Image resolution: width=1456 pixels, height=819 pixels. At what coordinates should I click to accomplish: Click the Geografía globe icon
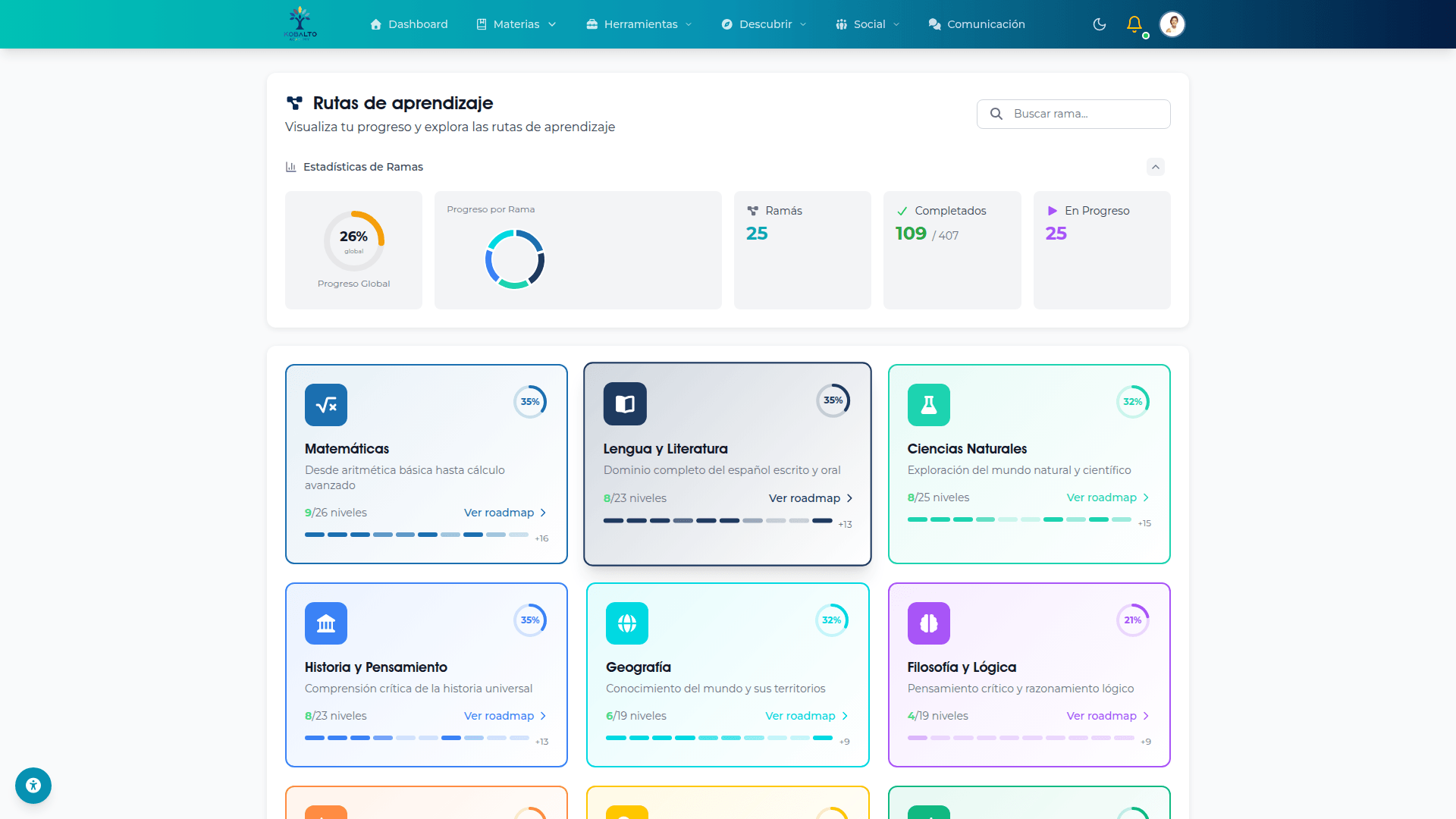(627, 623)
